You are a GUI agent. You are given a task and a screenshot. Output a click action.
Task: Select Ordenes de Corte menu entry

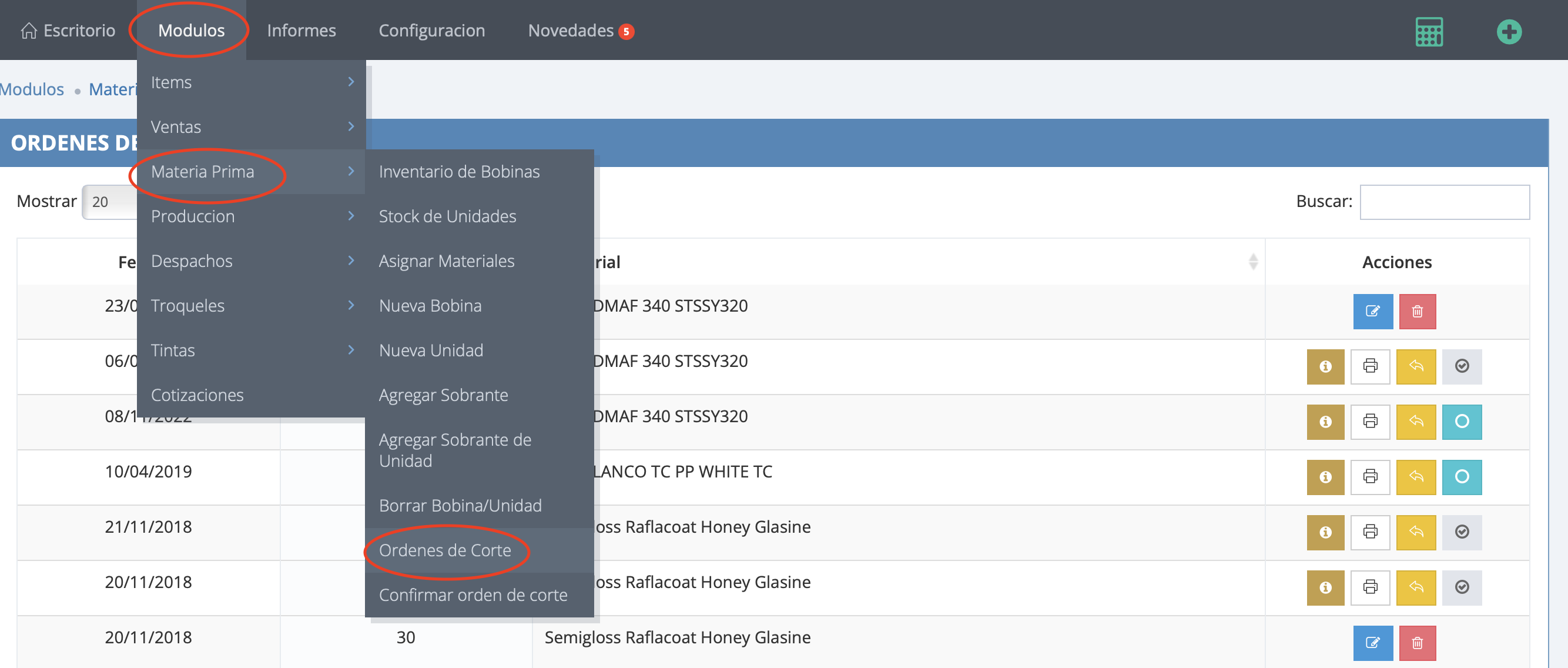pyautogui.click(x=445, y=550)
